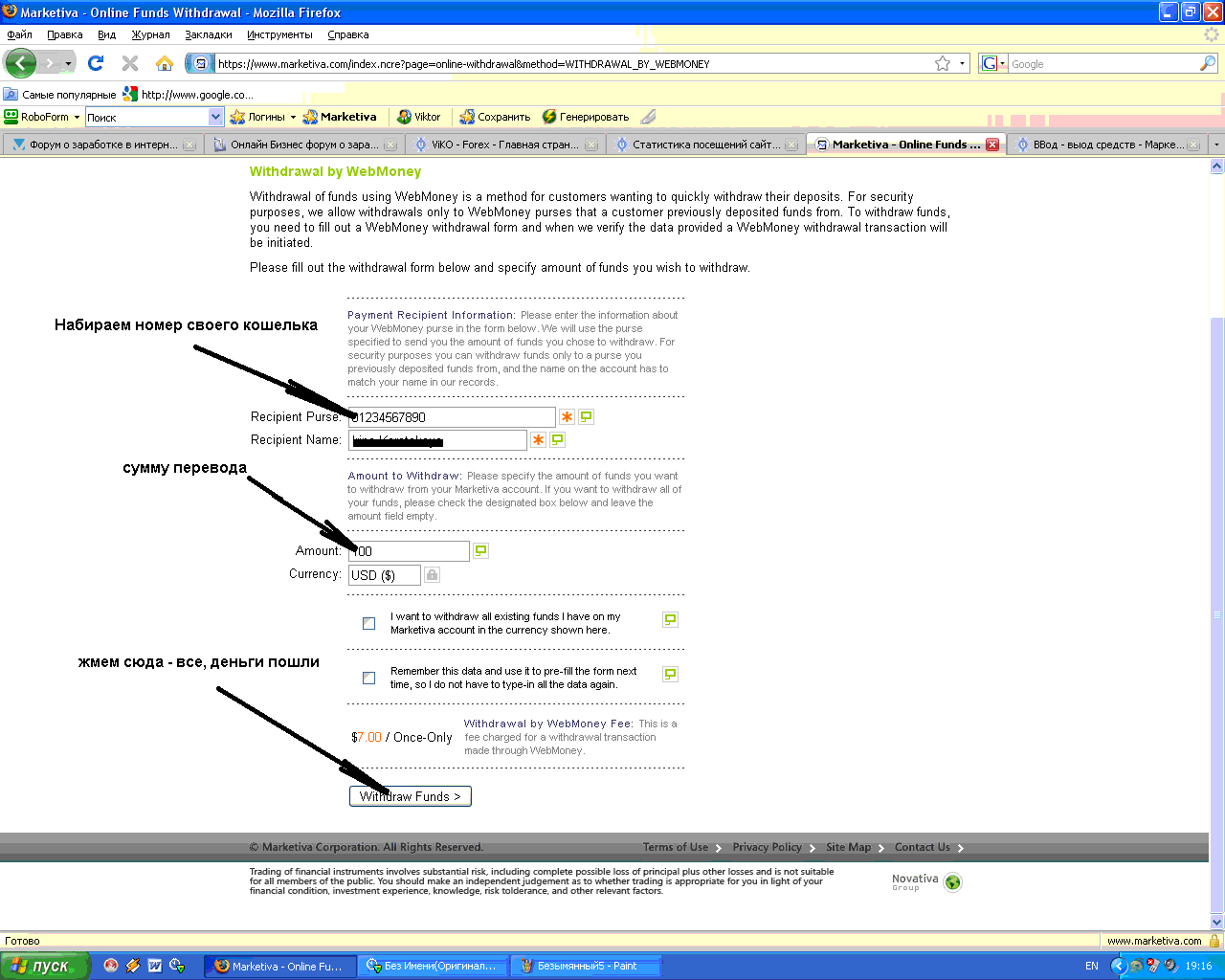This screenshot has height=980, width=1225.
Task: Click RoboForm Сохранить button
Action: 495,117
